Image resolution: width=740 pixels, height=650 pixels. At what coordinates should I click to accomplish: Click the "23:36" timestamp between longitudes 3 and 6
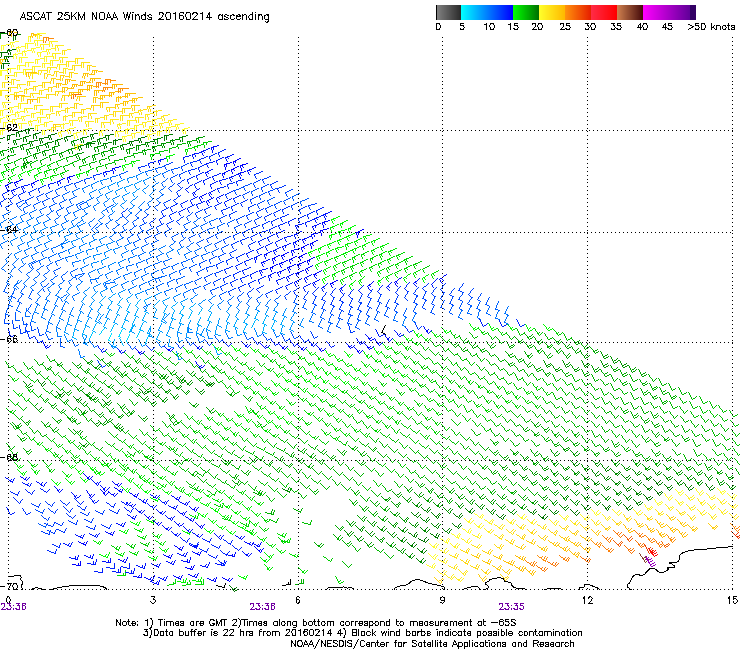(262, 607)
